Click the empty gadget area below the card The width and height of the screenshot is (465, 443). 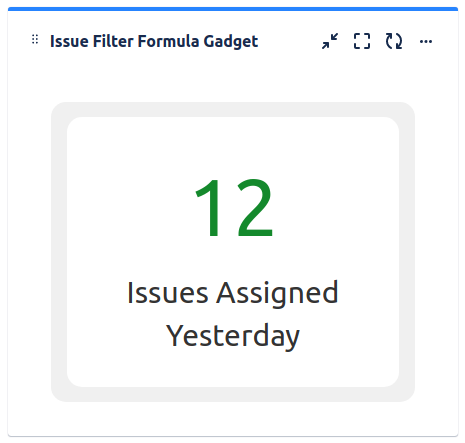click(x=233, y=418)
